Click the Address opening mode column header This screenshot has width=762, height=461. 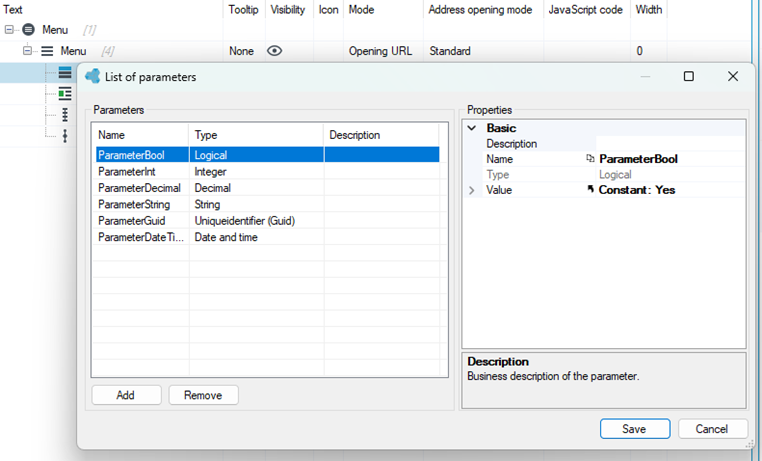pos(483,10)
